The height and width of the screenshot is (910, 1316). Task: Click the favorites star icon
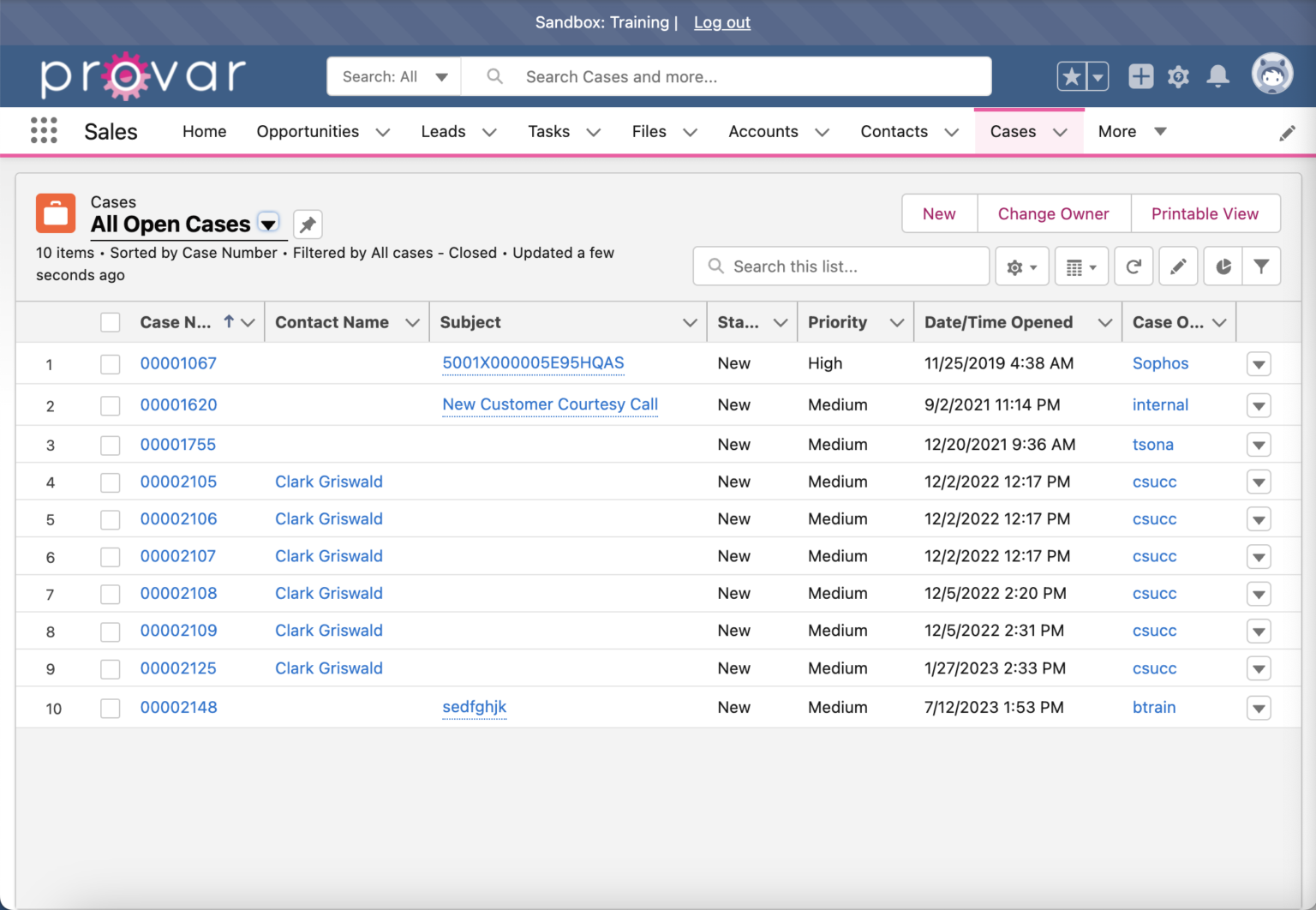tap(1070, 76)
